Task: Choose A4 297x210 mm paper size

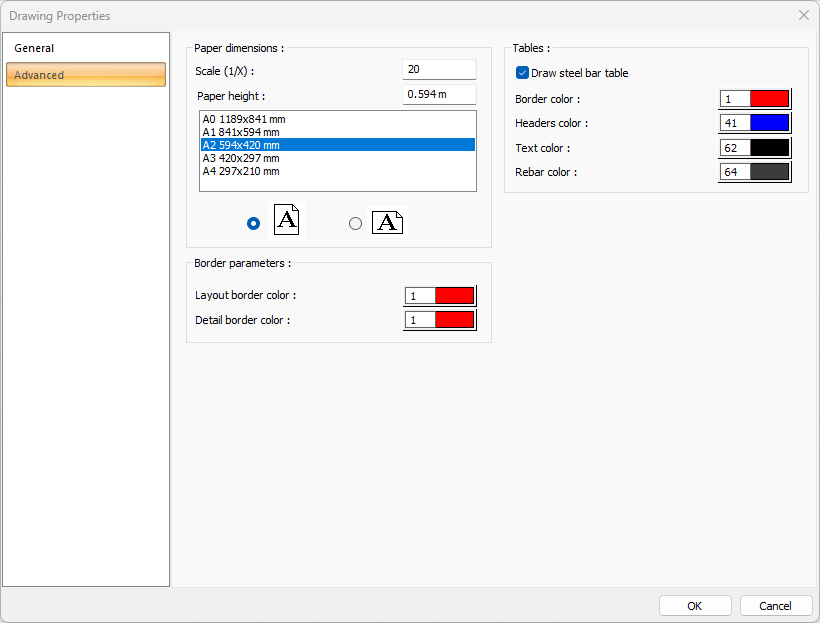Action: click(x=241, y=171)
